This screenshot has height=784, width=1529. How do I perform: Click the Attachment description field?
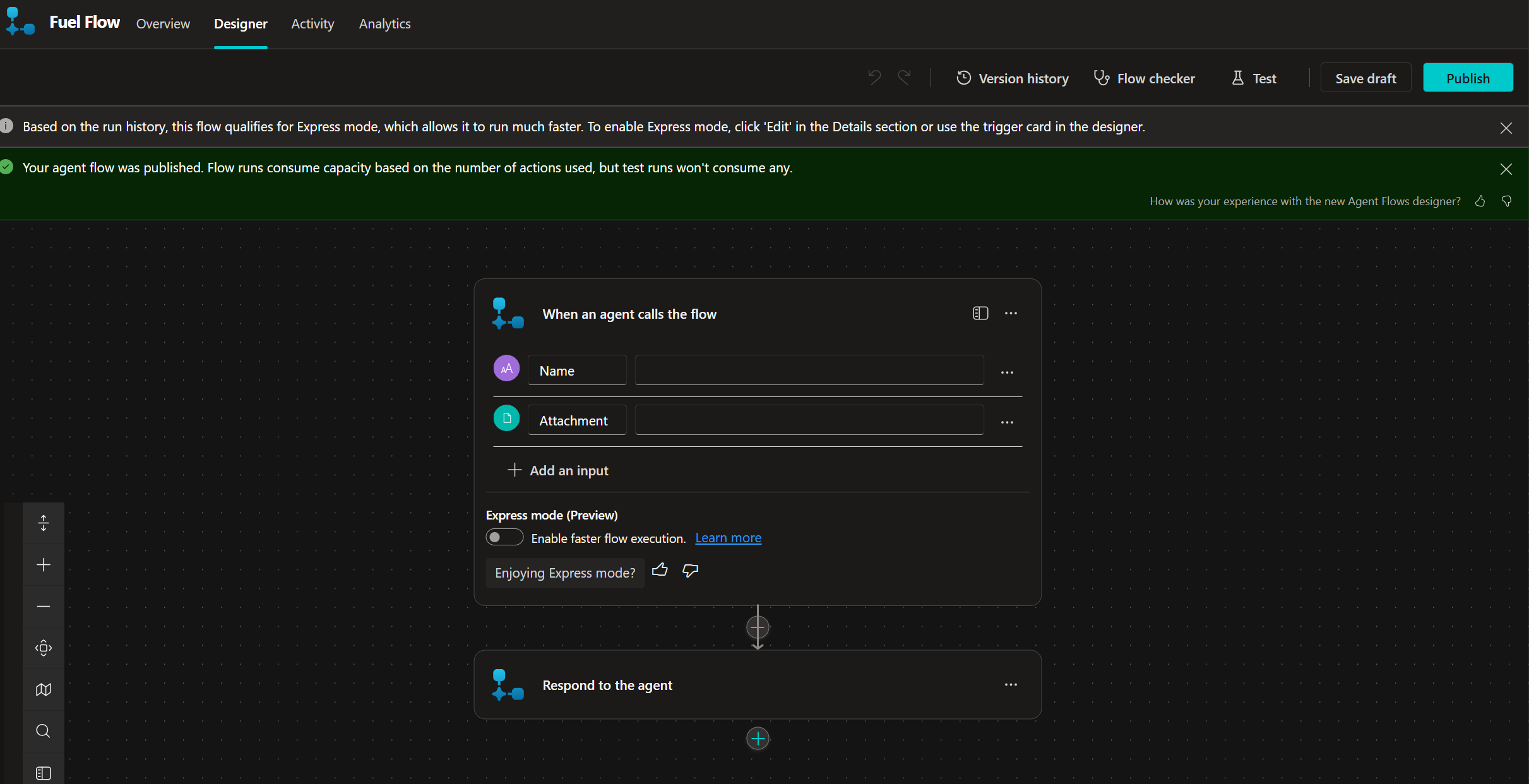[809, 420]
